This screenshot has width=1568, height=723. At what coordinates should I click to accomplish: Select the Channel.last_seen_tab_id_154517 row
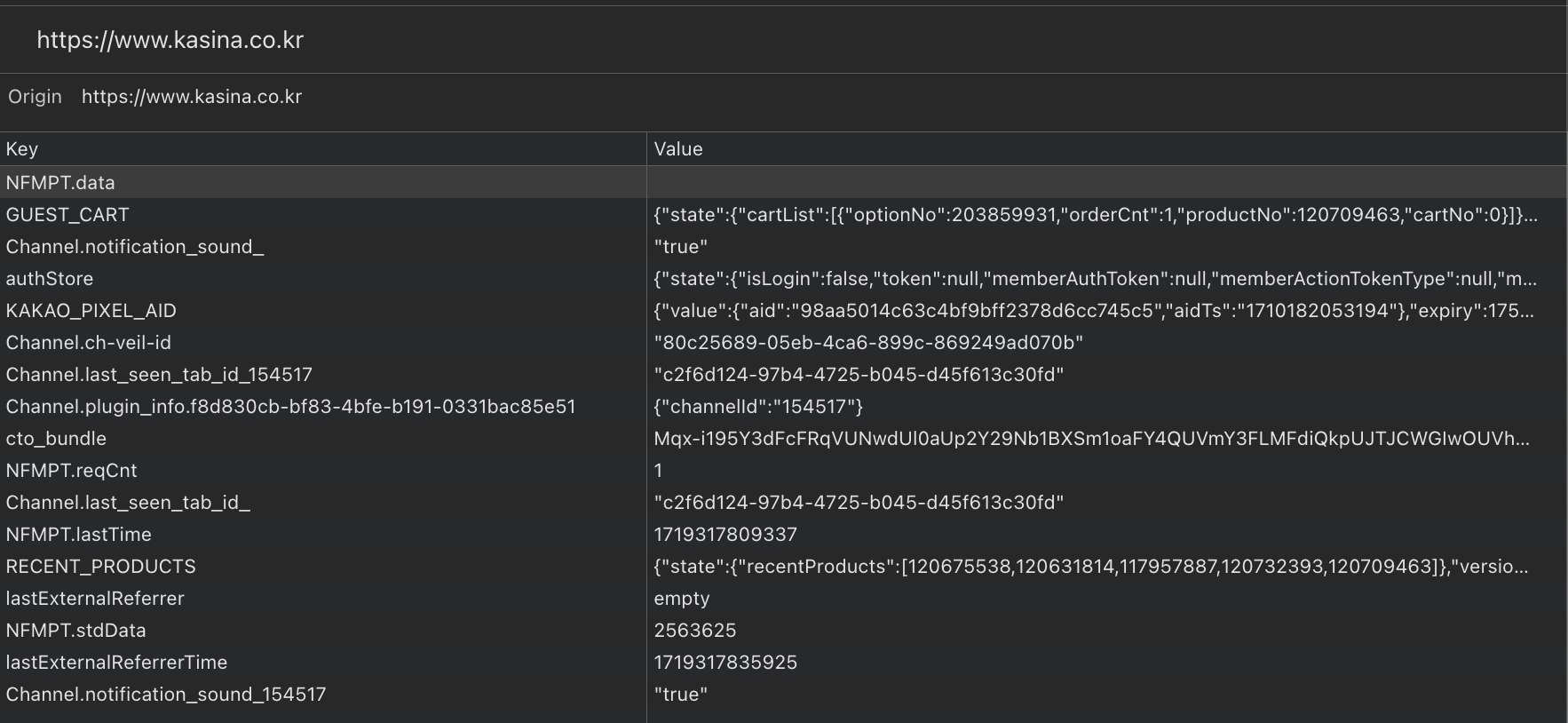(159, 375)
